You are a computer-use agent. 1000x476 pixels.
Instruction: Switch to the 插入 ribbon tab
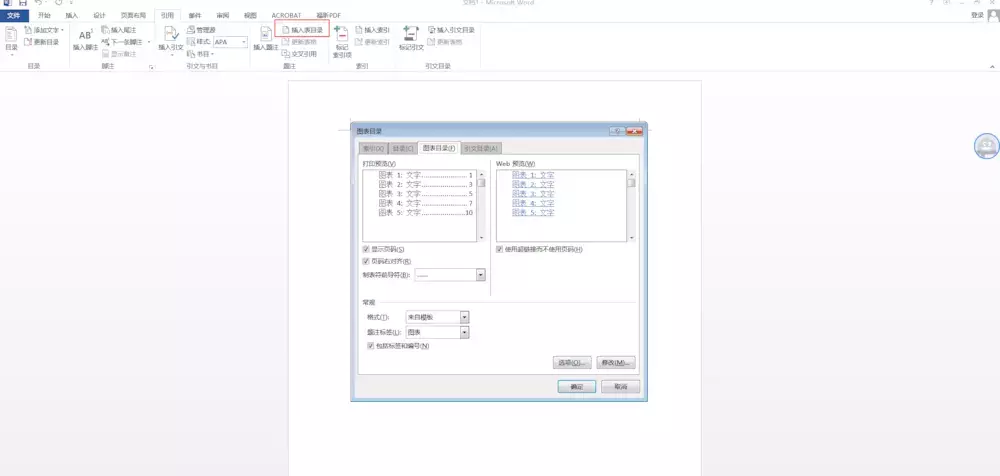[71, 15]
